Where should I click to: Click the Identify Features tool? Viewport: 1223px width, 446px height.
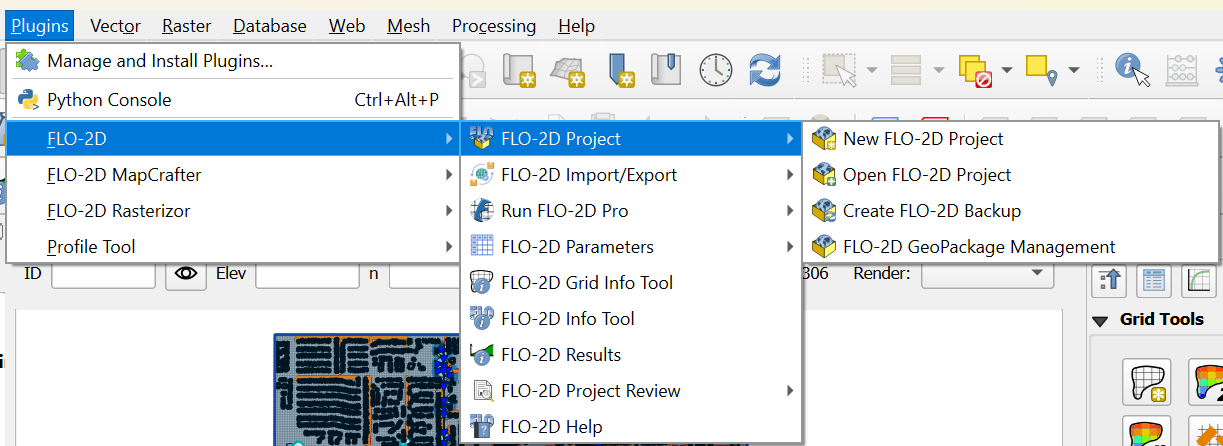(x=1132, y=70)
